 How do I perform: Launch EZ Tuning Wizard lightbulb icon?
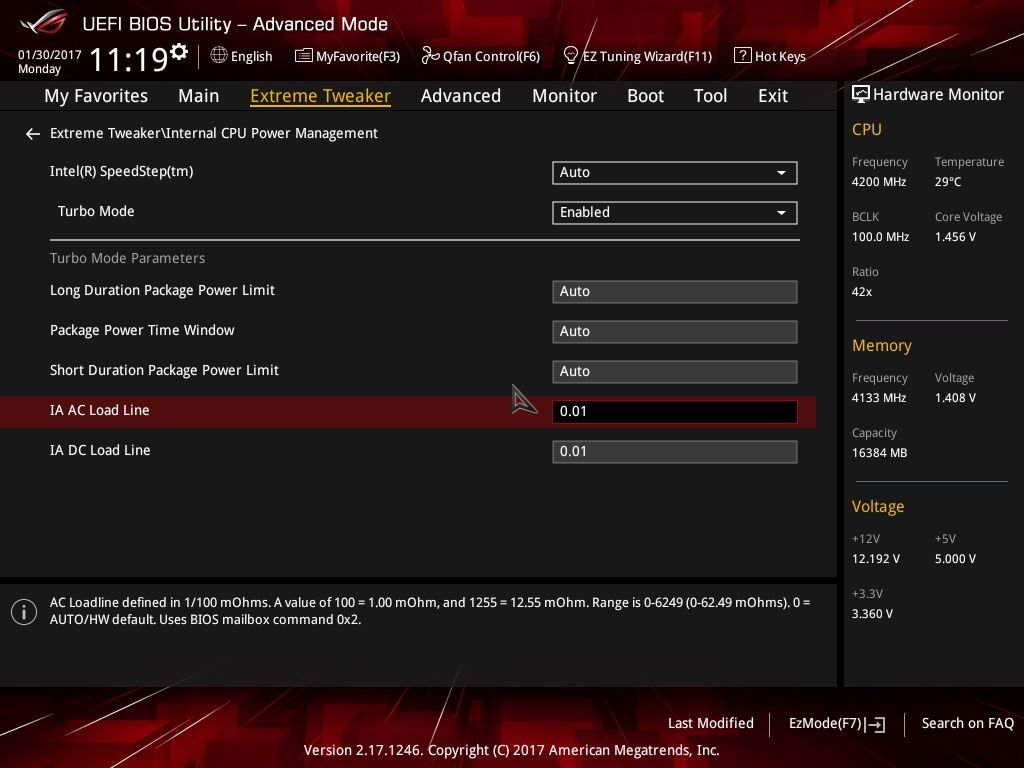coord(571,56)
